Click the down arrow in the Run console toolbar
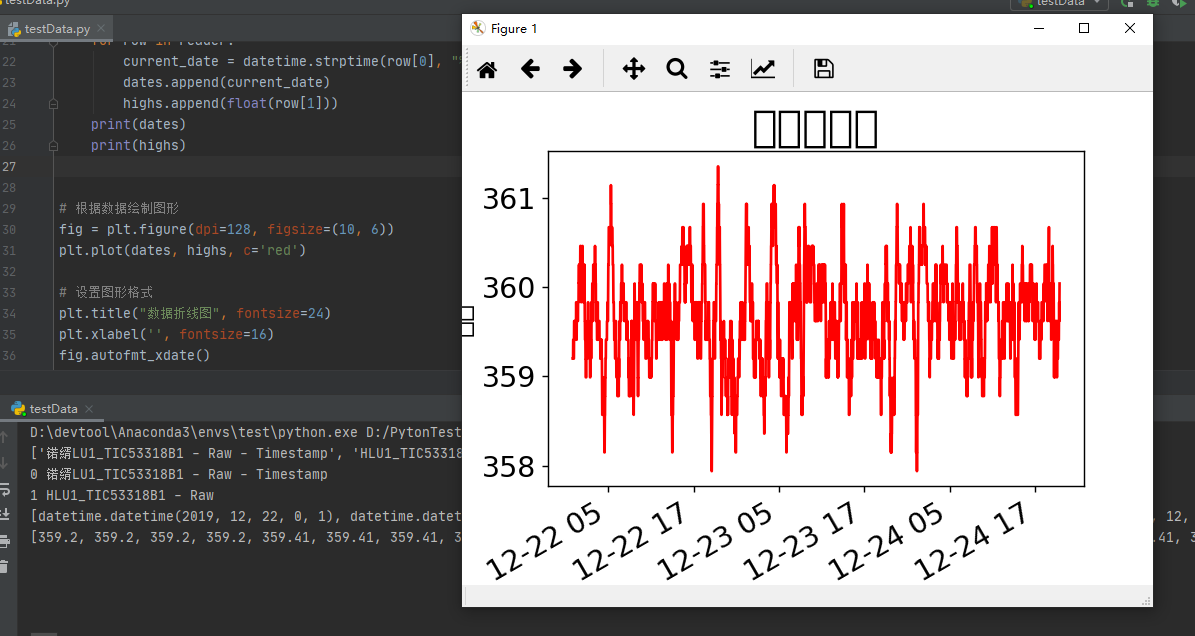This screenshot has width=1195, height=636. coord(5,462)
